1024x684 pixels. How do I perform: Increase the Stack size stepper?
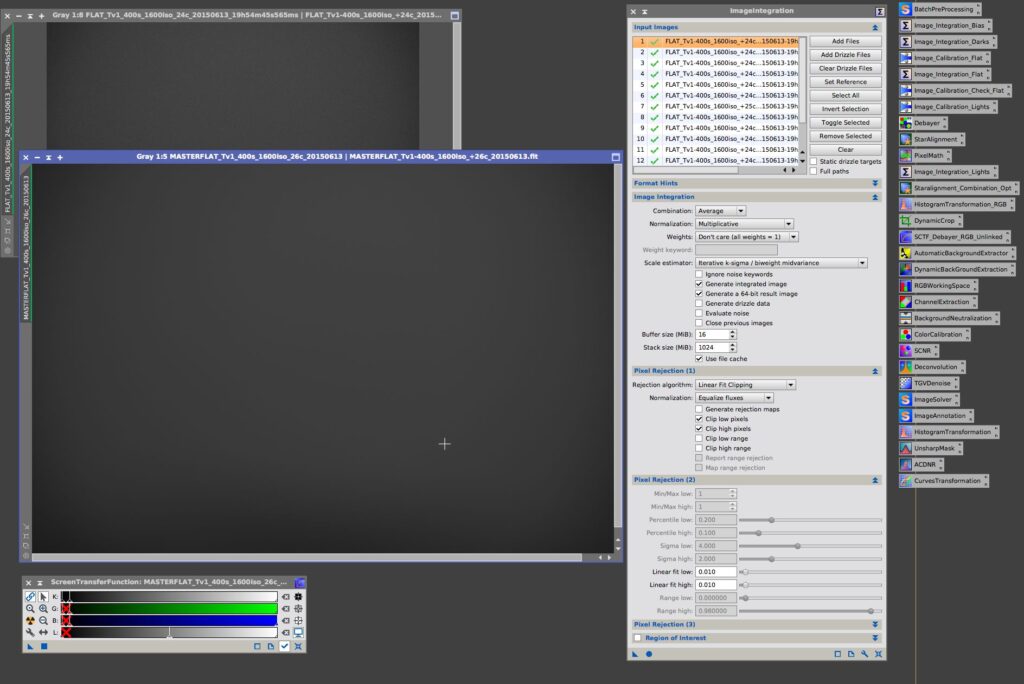[x=733, y=345]
